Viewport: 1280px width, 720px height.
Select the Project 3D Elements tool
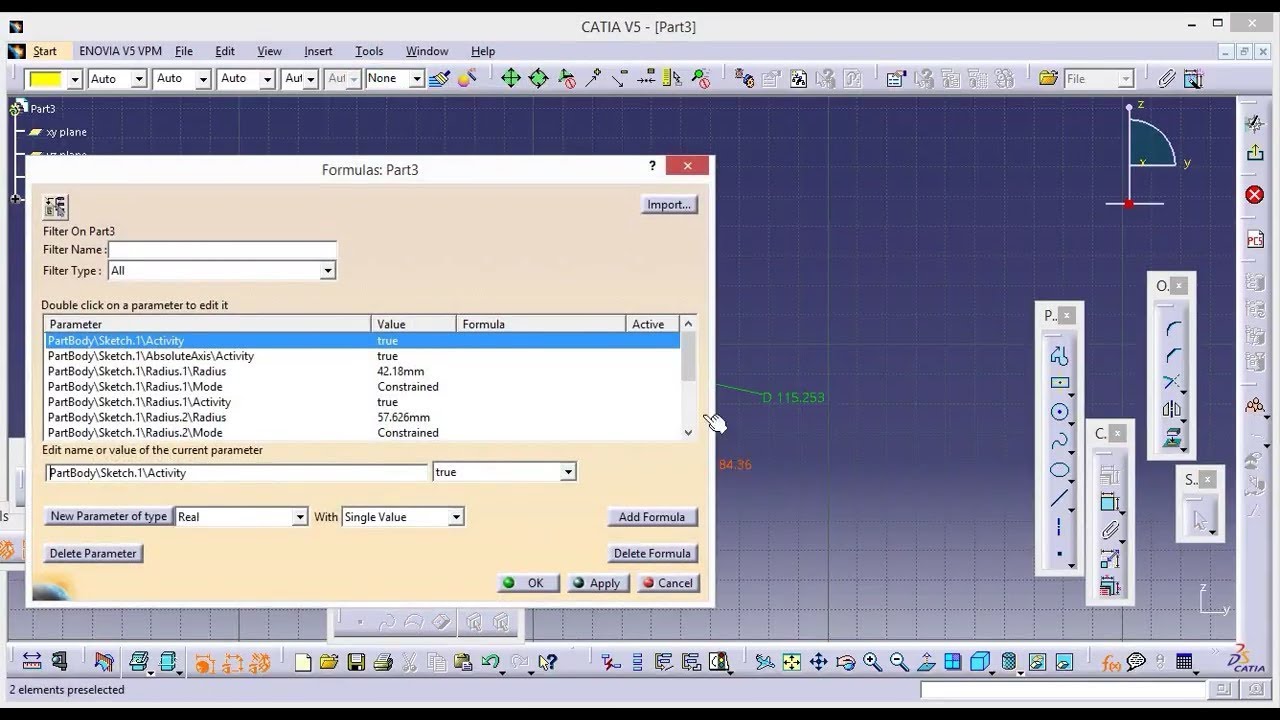pos(1172,437)
